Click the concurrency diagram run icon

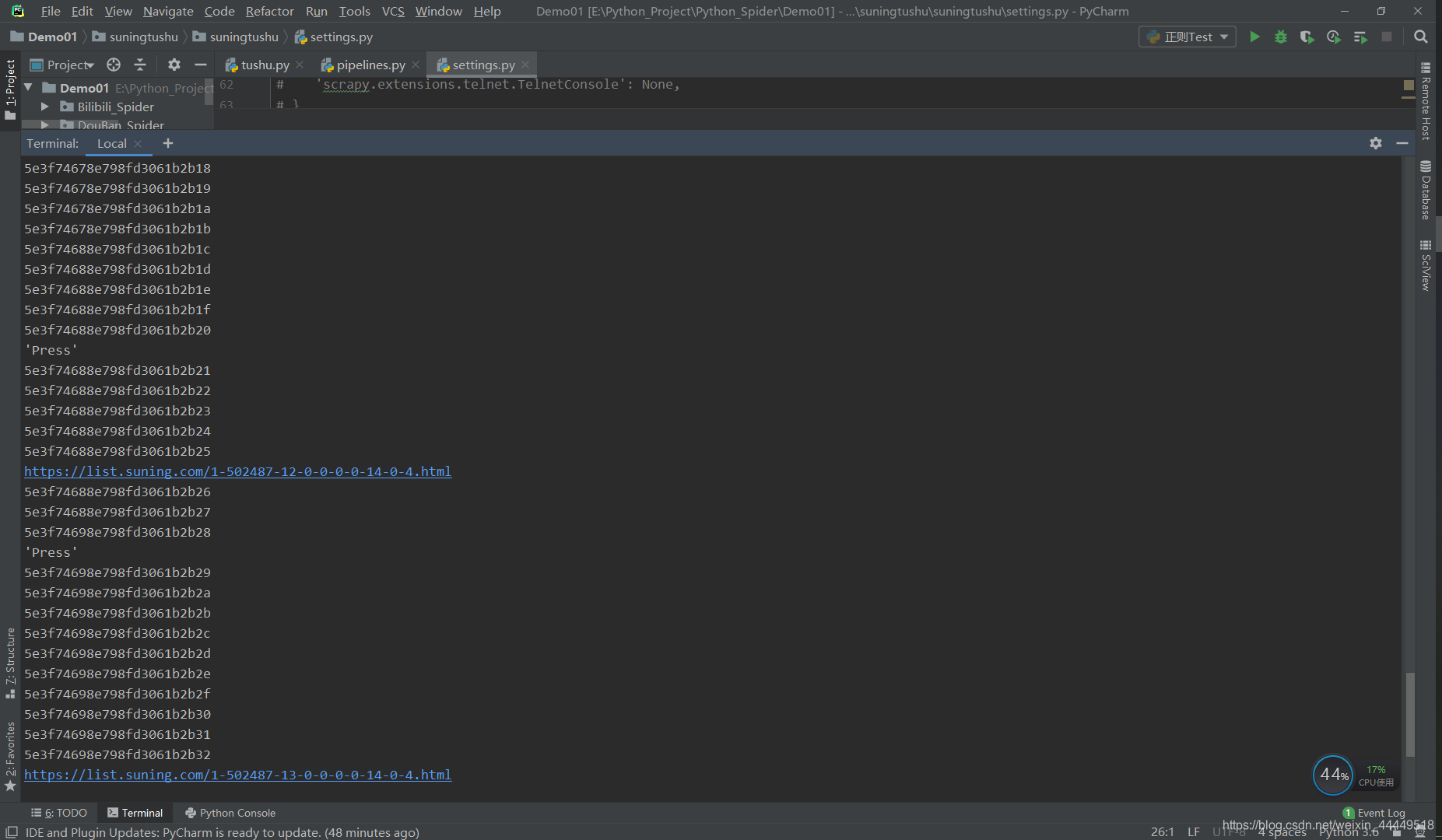point(1360,37)
